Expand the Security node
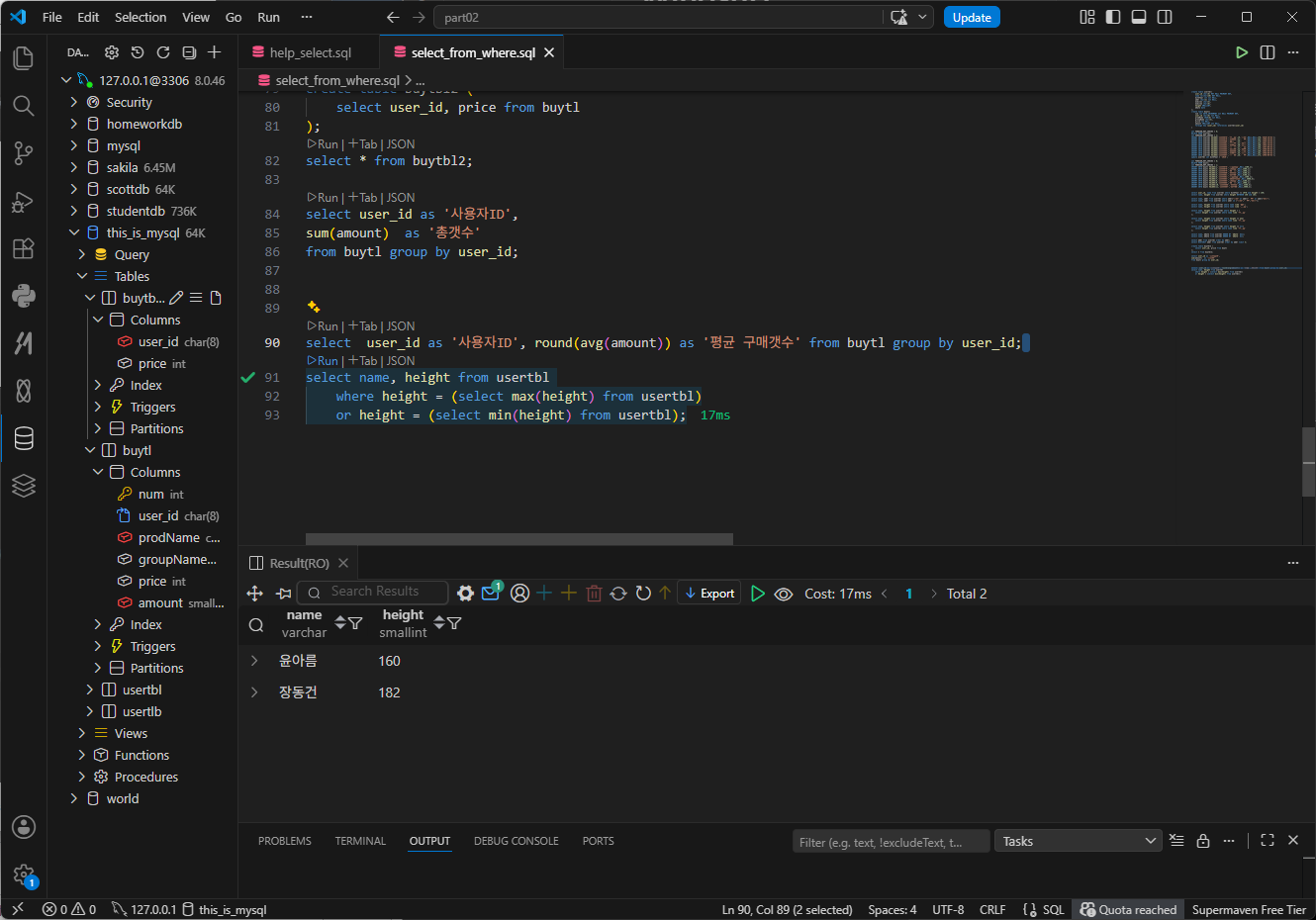 tap(74, 102)
